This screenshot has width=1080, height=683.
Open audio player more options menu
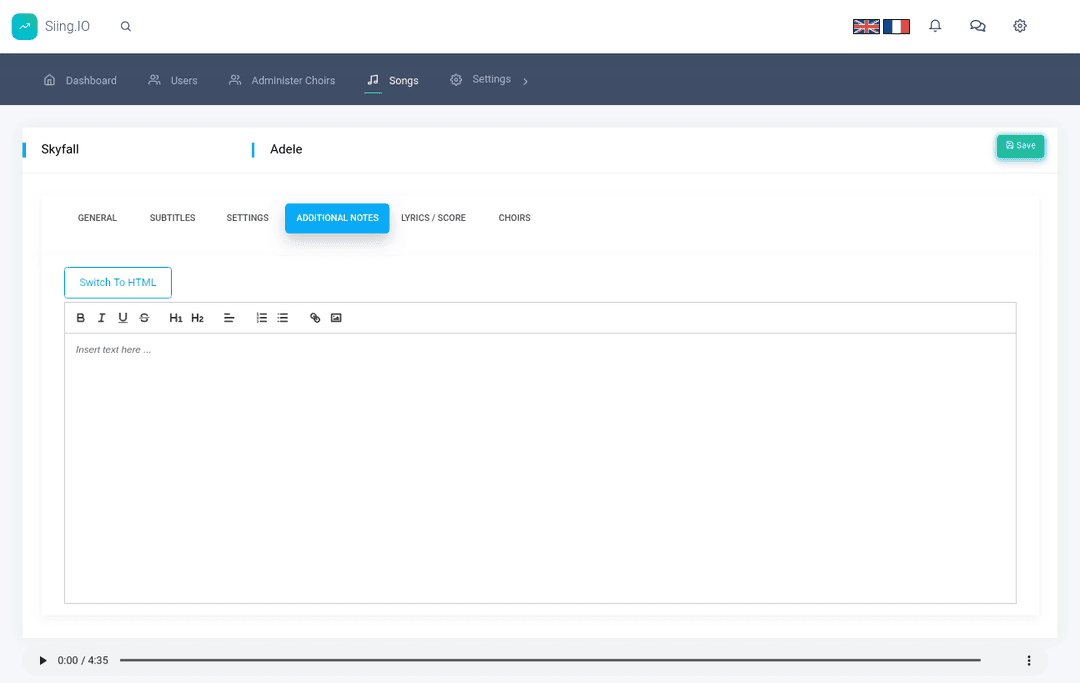[1029, 661]
